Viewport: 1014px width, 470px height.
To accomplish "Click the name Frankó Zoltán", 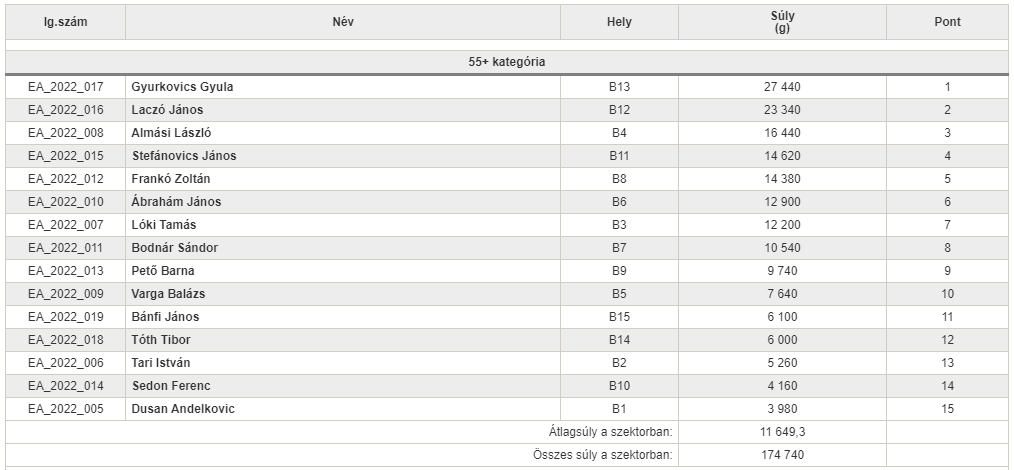I will [x=171, y=179].
